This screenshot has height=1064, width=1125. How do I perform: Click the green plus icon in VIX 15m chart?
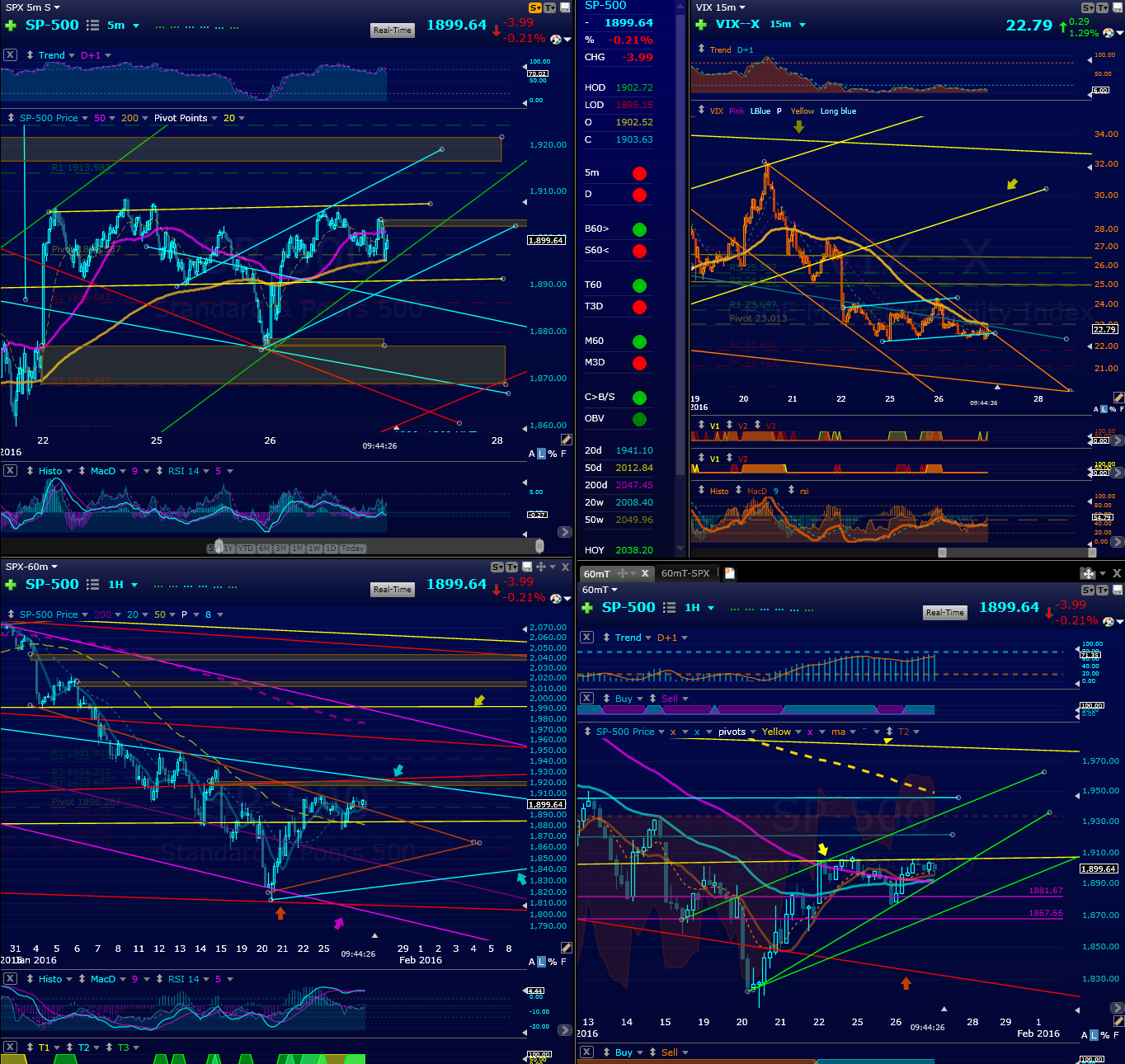tap(701, 25)
